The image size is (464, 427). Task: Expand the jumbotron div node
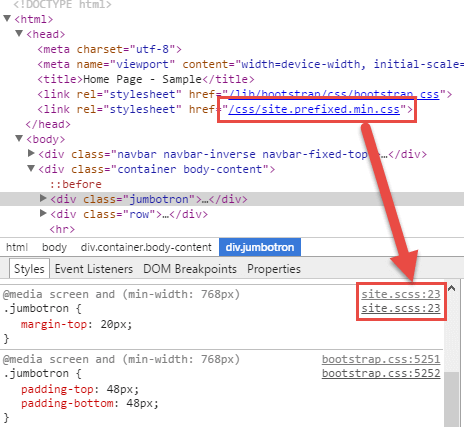click(43, 198)
